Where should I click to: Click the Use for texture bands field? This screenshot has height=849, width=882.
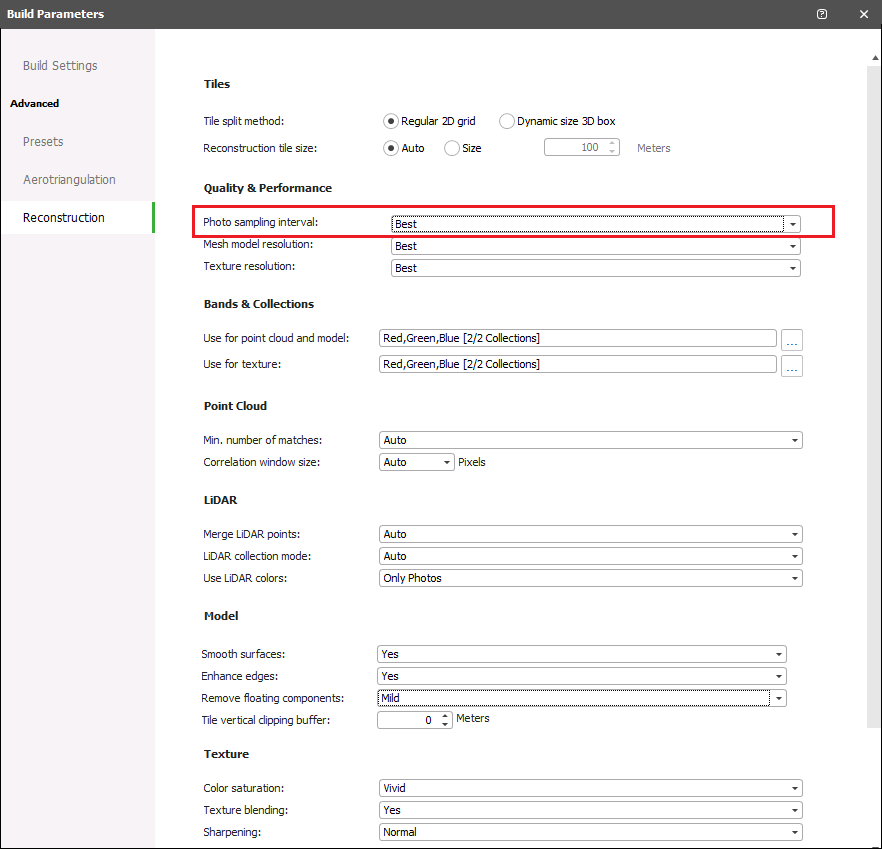tap(578, 364)
